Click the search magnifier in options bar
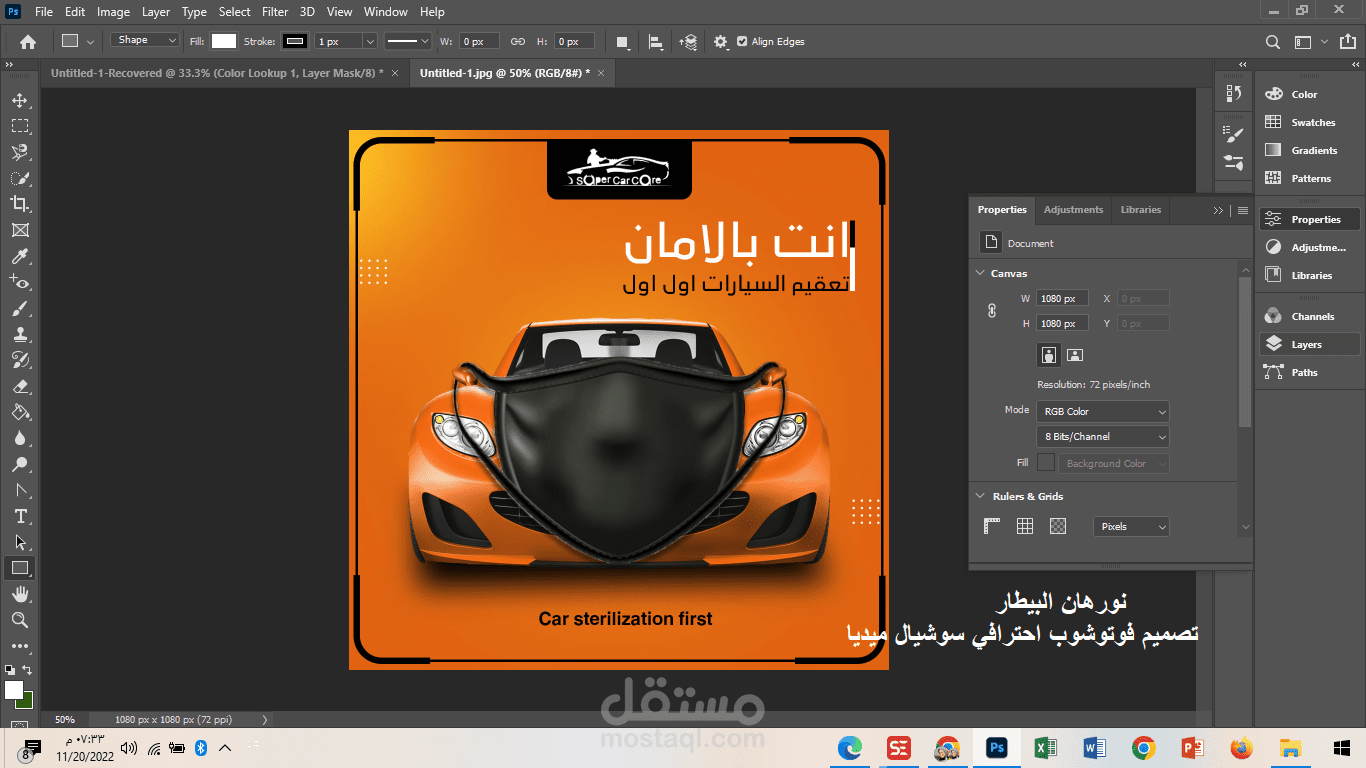1366x768 pixels. click(x=1273, y=42)
